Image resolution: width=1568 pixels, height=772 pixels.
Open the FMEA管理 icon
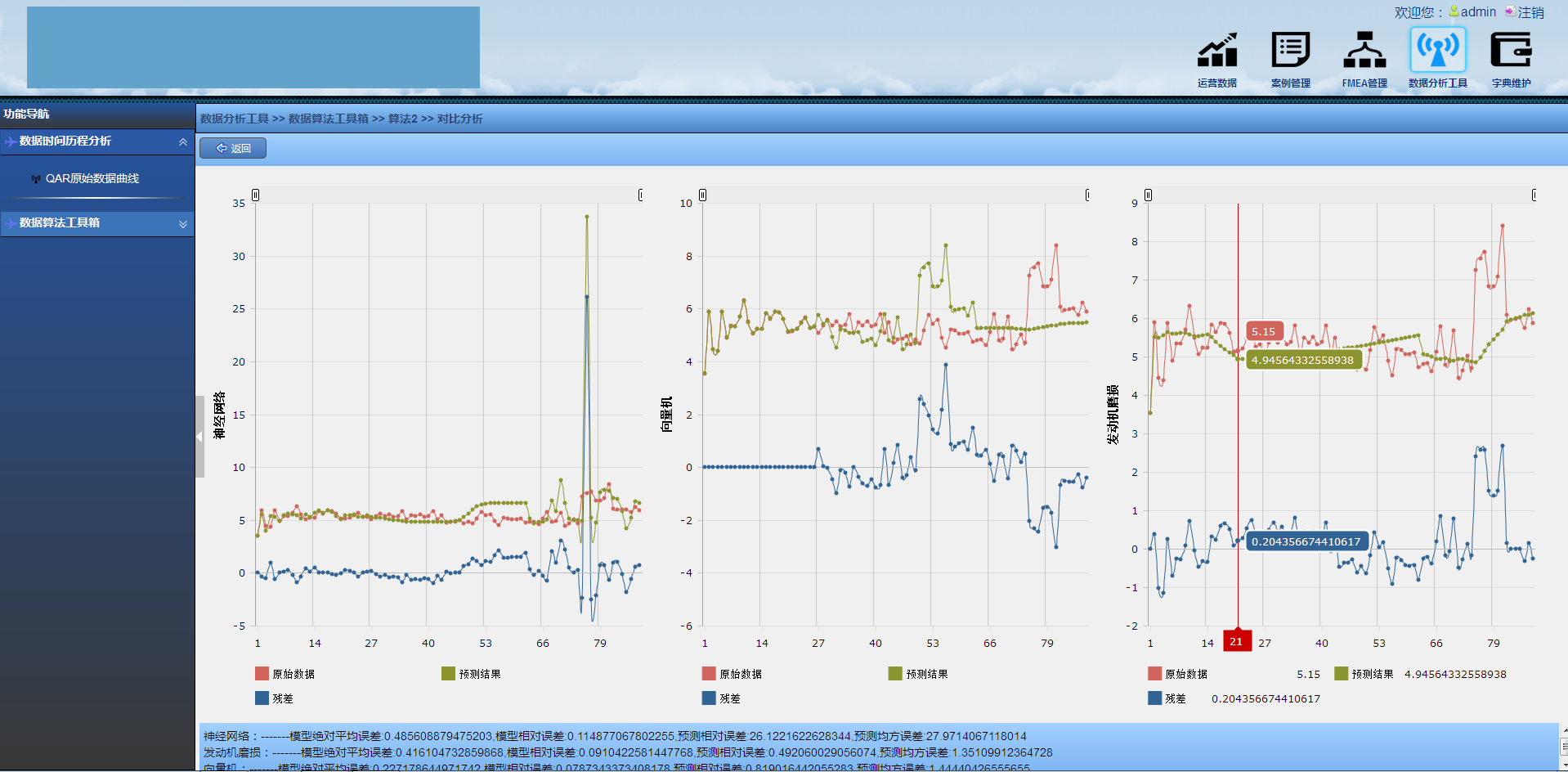pyautogui.click(x=1364, y=52)
